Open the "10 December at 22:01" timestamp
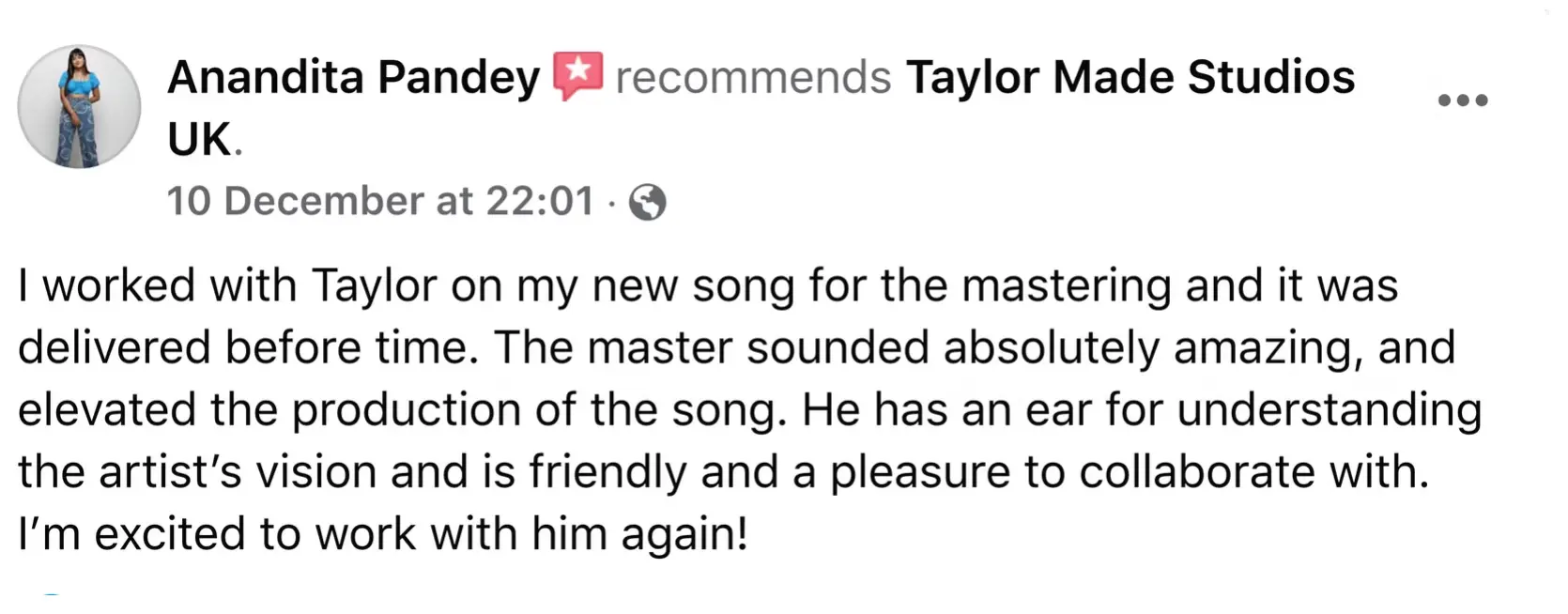Screen dimensions: 1568x614 click(380, 201)
